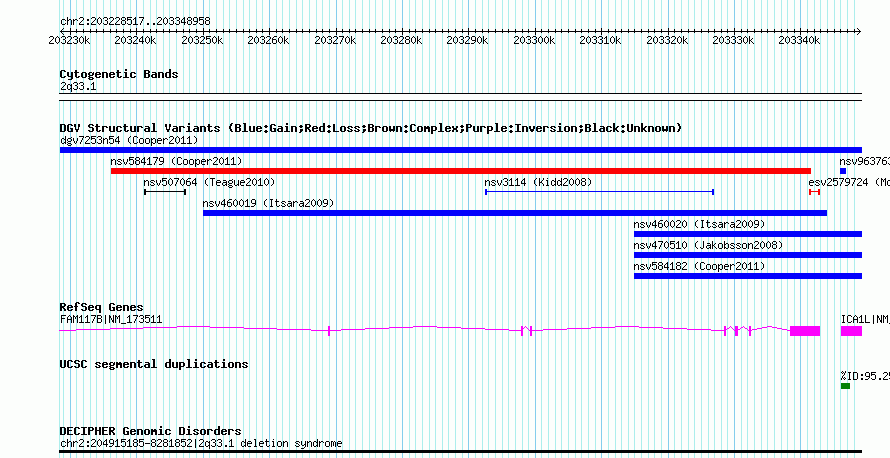The height and width of the screenshot is (458, 890).
Task: Click the nsv507064 (Teague2010) label
Action: [209, 182]
